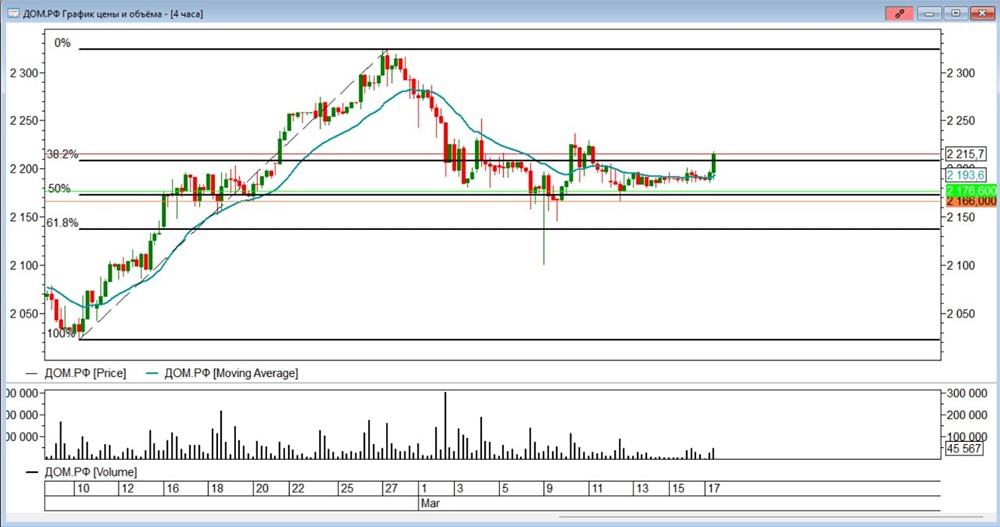Screen dimensions: 1000x527
Task: Click the Fibonacci '100%' level label
Action: tap(61, 333)
